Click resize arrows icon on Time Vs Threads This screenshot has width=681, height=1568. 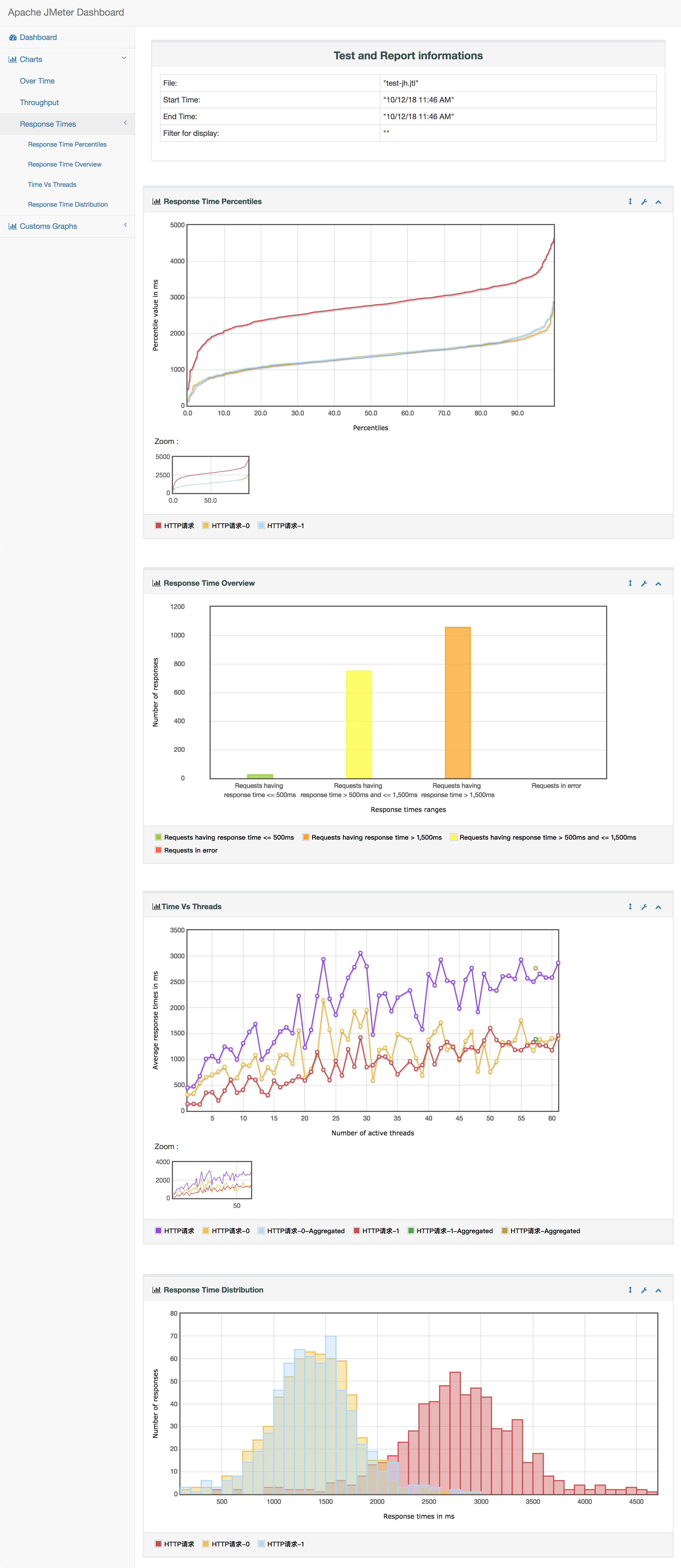click(x=630, y=906)
